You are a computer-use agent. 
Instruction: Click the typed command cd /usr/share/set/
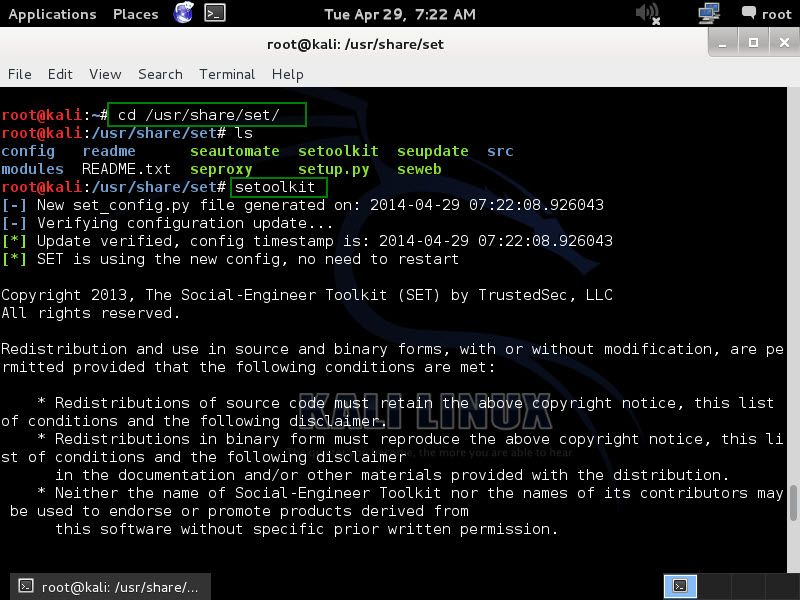[x=198, y=115]
